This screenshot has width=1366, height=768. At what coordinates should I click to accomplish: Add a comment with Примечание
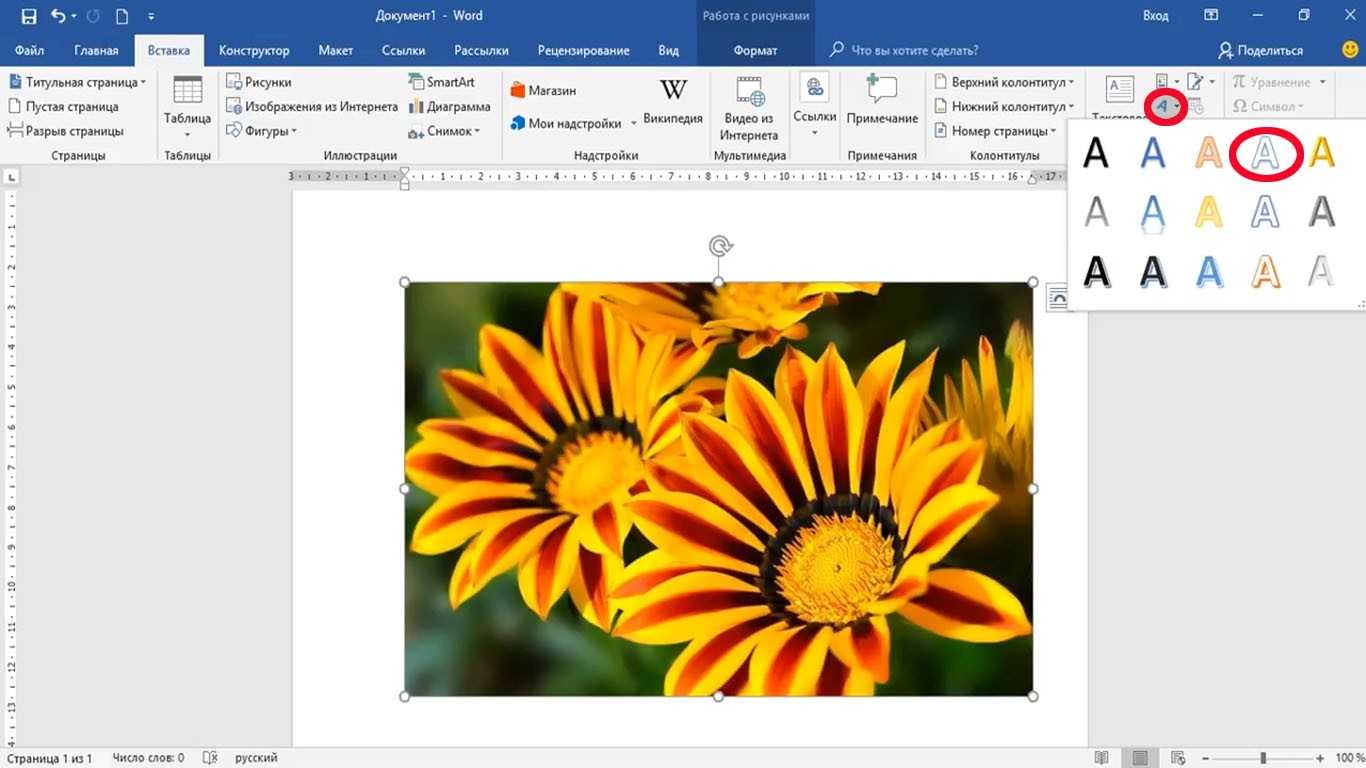(x=882, y=100)
